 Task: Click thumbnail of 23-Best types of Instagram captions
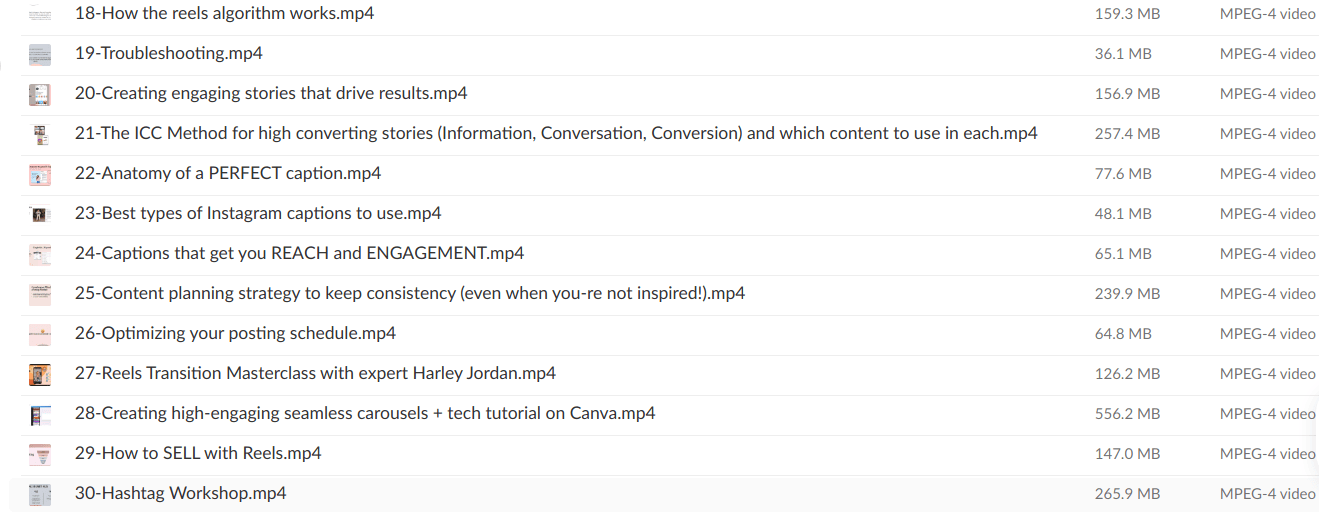[x=40, y=215]
